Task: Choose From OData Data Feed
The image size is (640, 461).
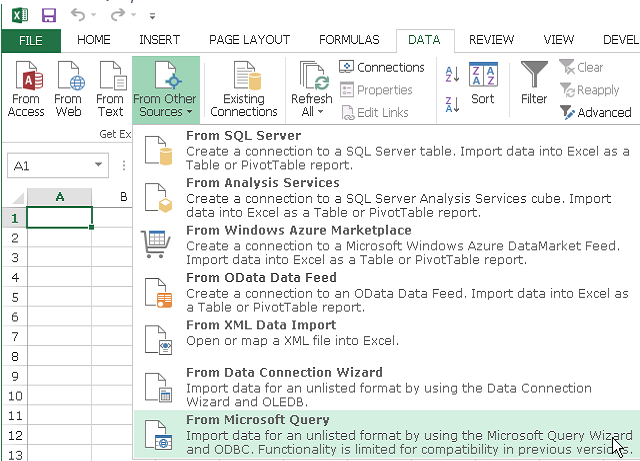Action: (x=387, y=292)
